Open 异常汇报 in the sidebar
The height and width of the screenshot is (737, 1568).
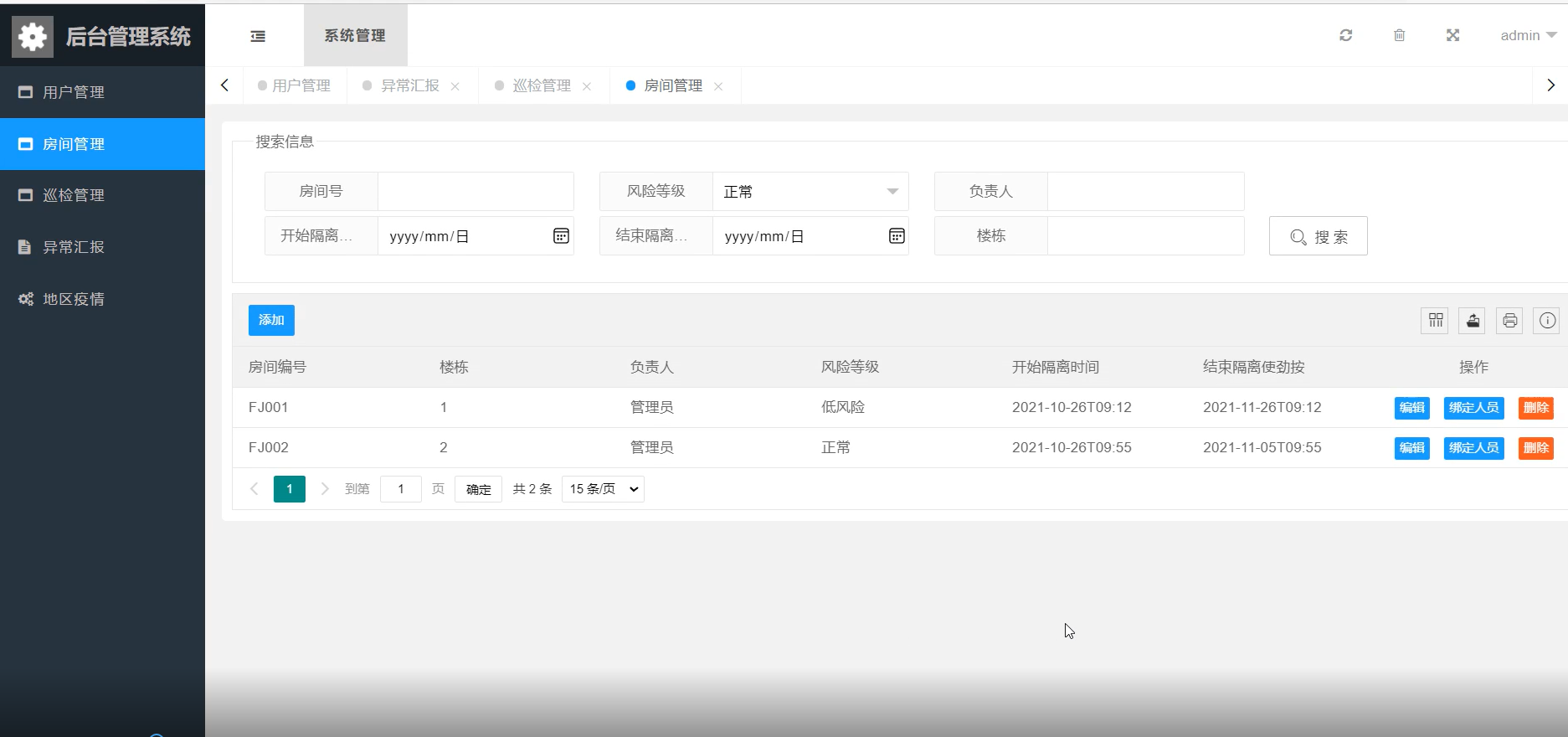[x=102, y=247]
